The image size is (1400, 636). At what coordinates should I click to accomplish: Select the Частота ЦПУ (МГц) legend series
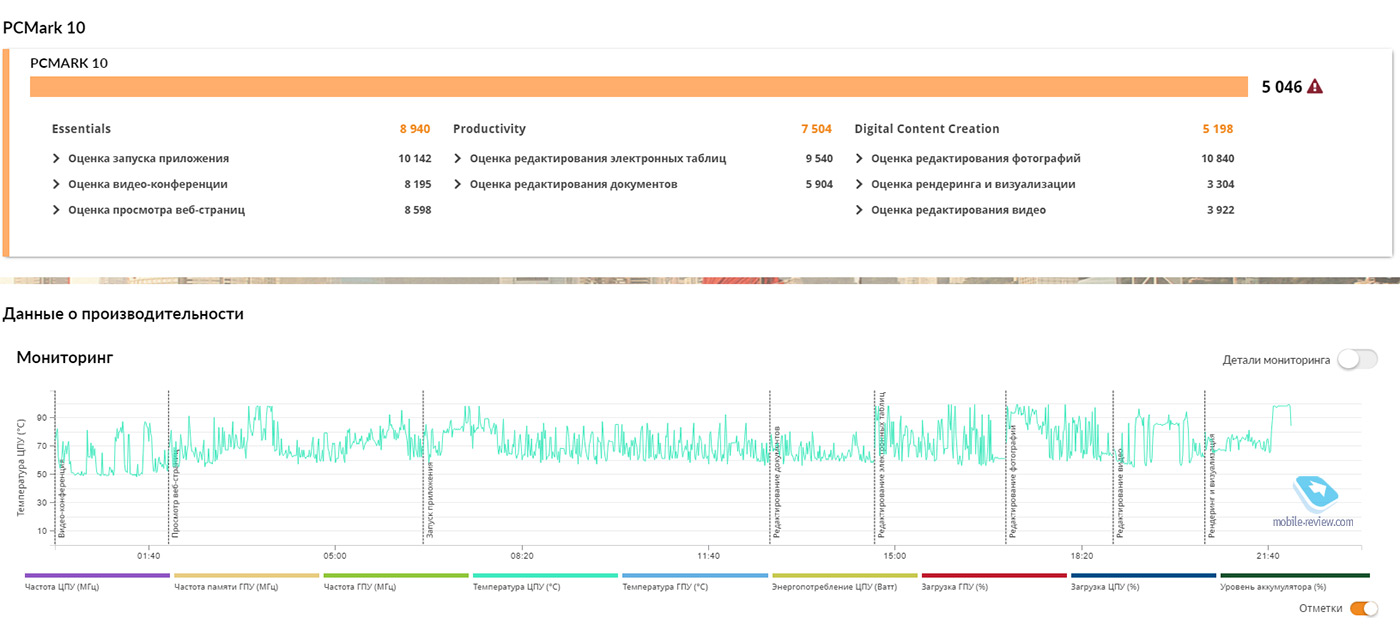(x=98, y=581)
